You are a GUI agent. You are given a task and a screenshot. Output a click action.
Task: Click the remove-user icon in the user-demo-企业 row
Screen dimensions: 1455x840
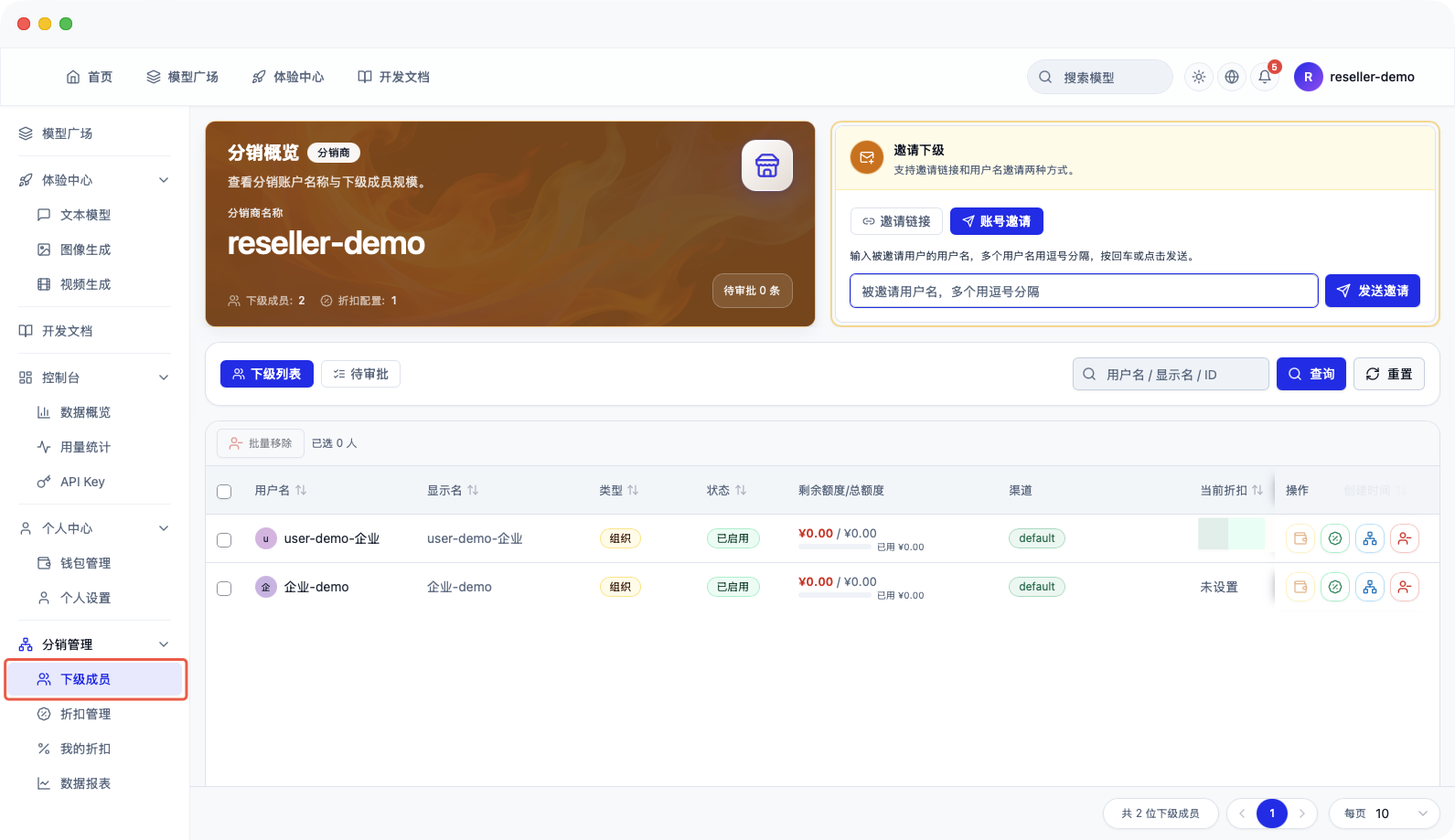[x=1405, y=538]
